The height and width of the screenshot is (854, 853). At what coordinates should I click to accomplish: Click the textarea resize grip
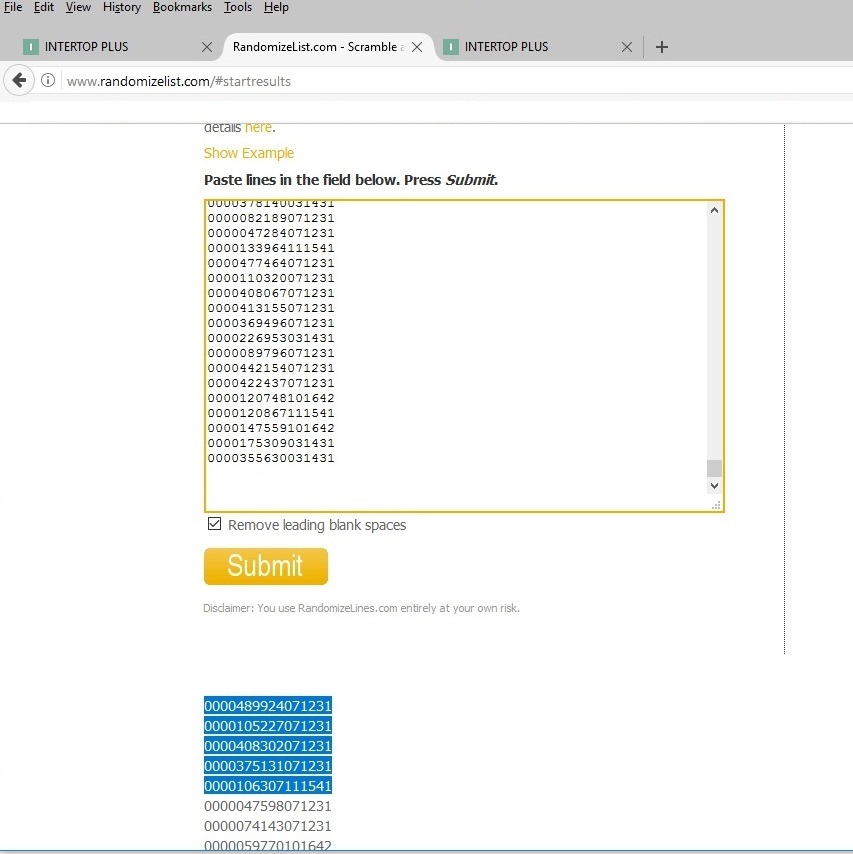point(716,505)
